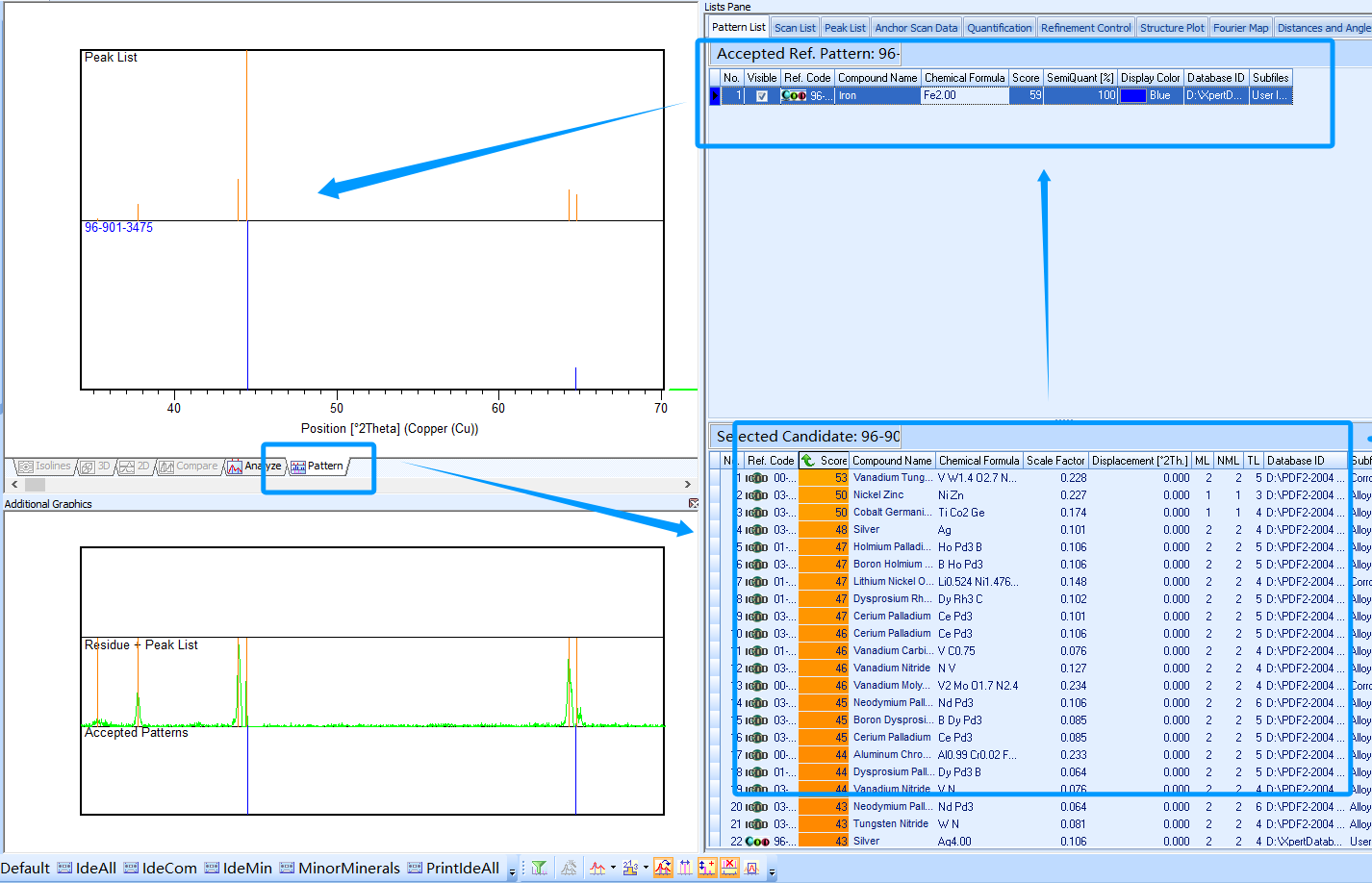Viewport: 1372px width, 883px height.
Task: Open the dropdown arrow beside the peaks icon
Action: click(613, 867)
